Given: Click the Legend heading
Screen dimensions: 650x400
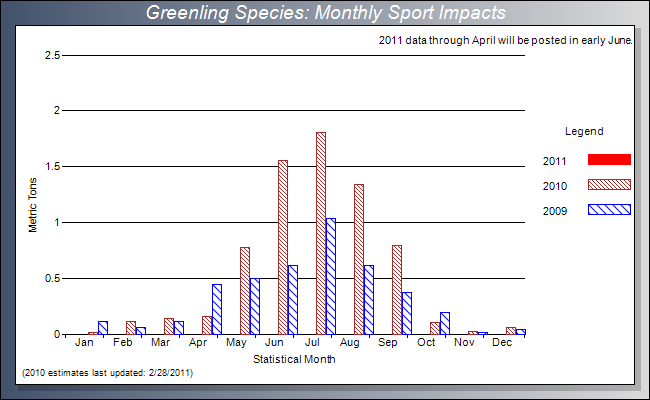Looking at the screenshot, I should [584, 131].
